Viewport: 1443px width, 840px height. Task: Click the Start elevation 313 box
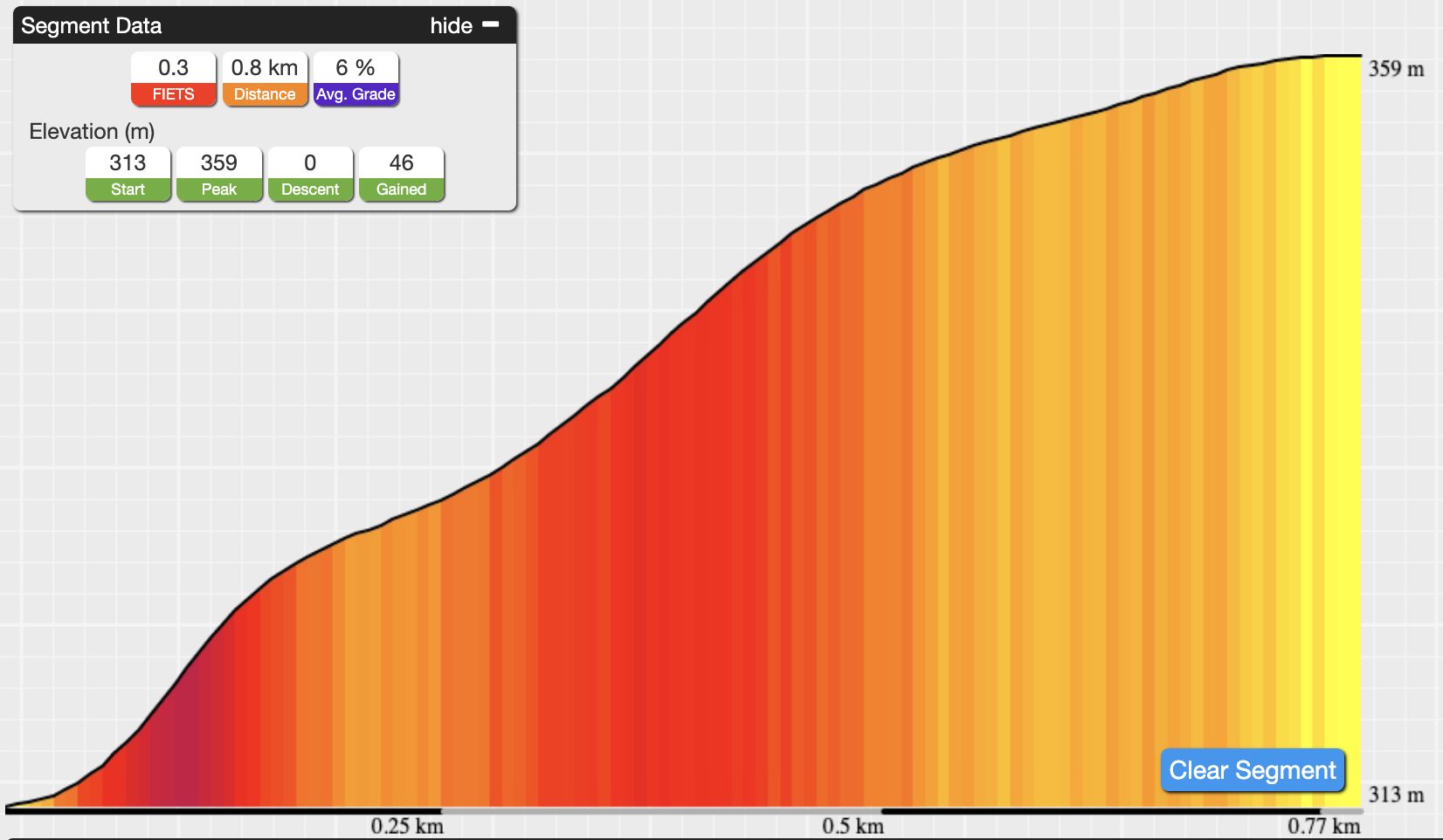[128, 175]
